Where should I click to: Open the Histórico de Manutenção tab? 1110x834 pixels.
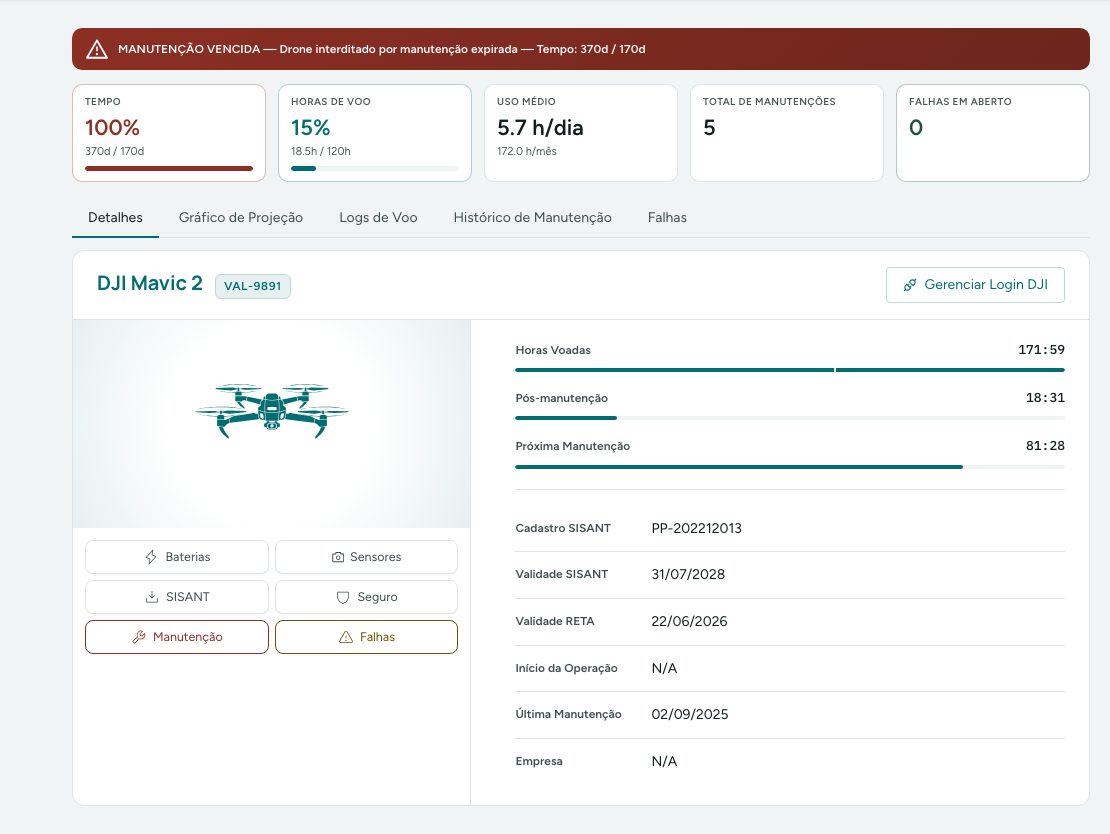[532, 217]
